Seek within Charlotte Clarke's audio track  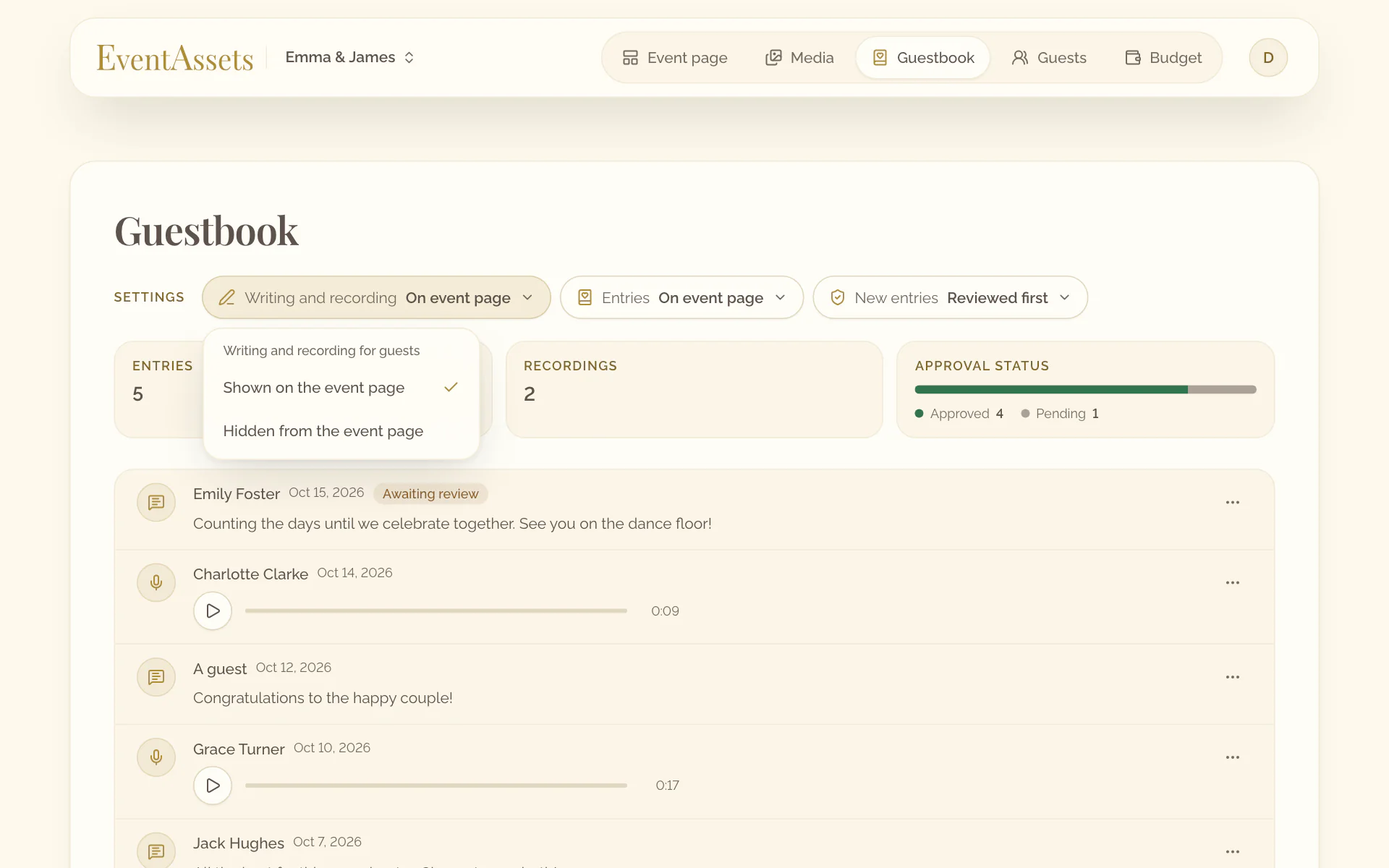click(x=436, y=611)
